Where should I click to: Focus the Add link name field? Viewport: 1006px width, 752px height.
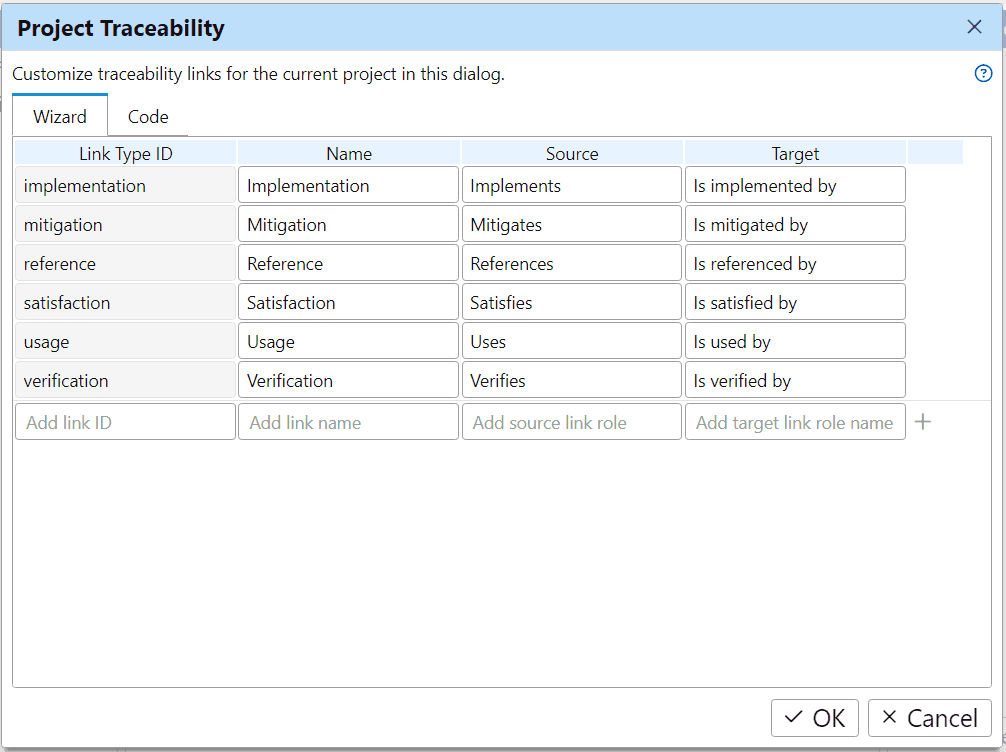348,422
